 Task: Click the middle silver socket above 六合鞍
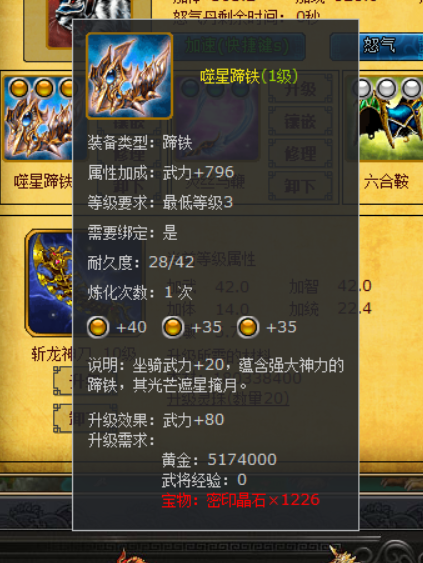tap(387, 88)
